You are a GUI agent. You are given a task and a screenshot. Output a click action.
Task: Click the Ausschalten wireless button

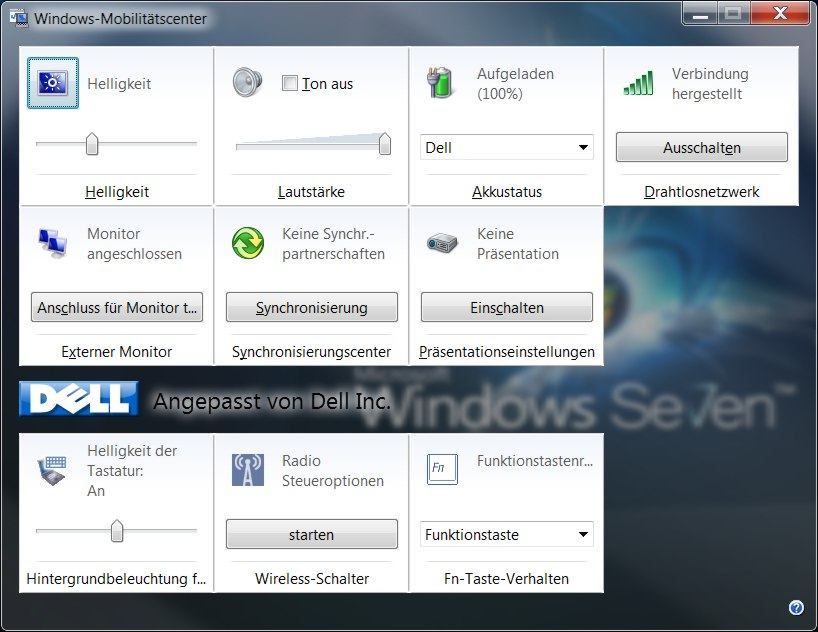(702, 147)
